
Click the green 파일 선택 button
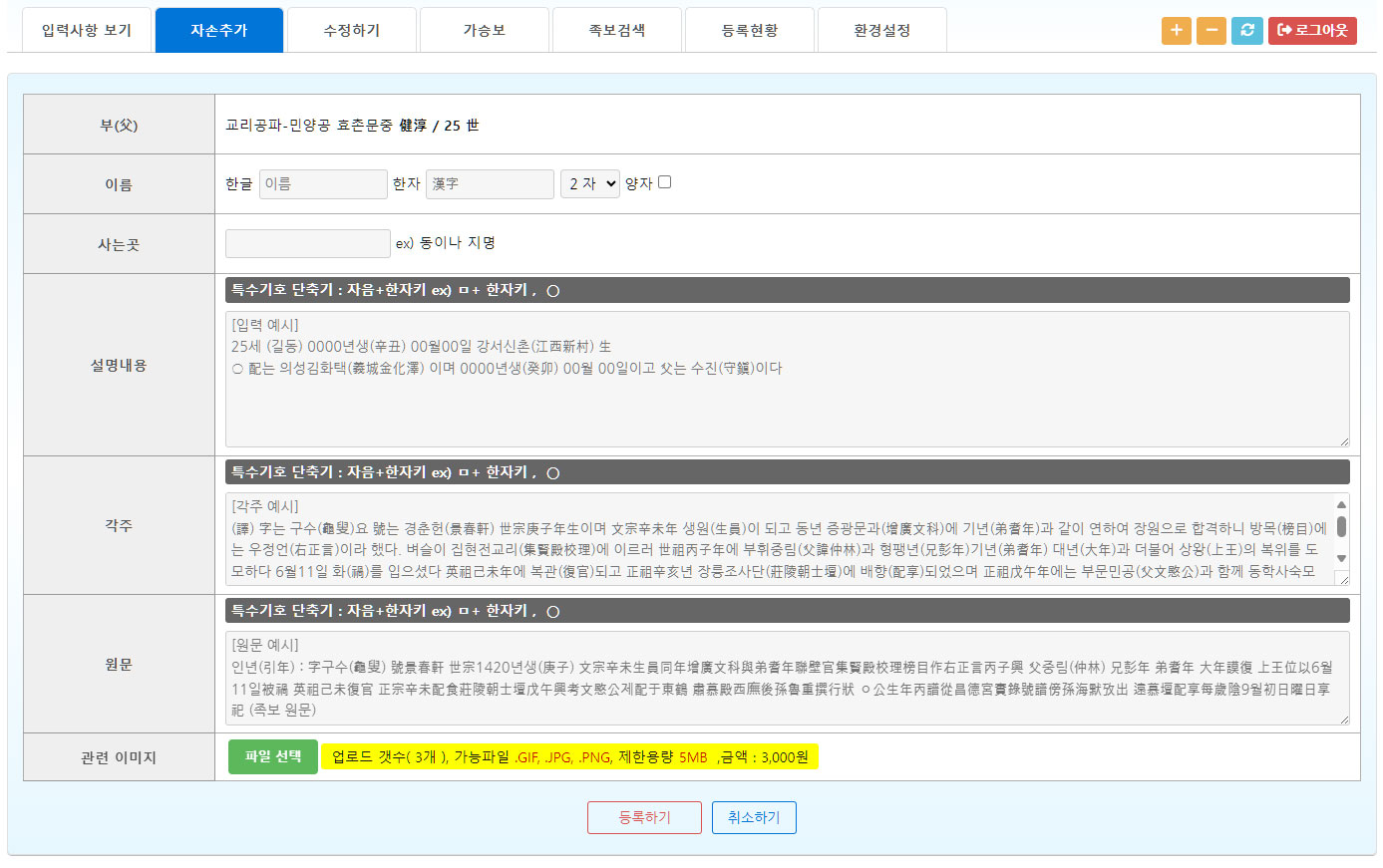coord(272,757)
